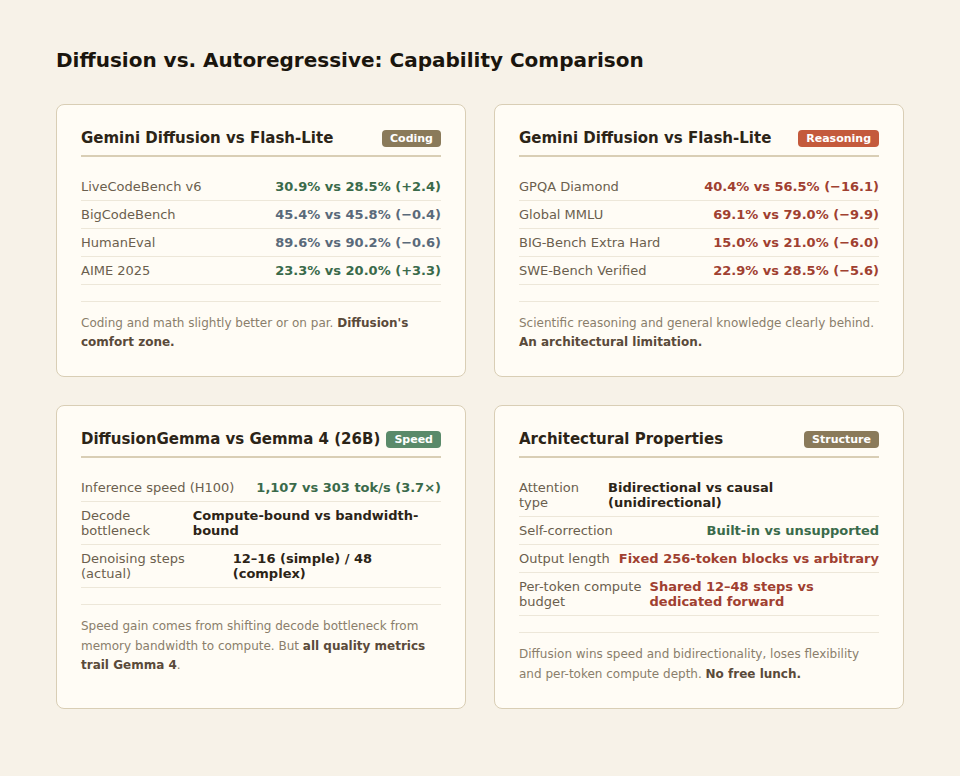Screen dimensions: 960x776
Task: Select the 'SWE-Bench Verified' label
Action: click(582, 271)
